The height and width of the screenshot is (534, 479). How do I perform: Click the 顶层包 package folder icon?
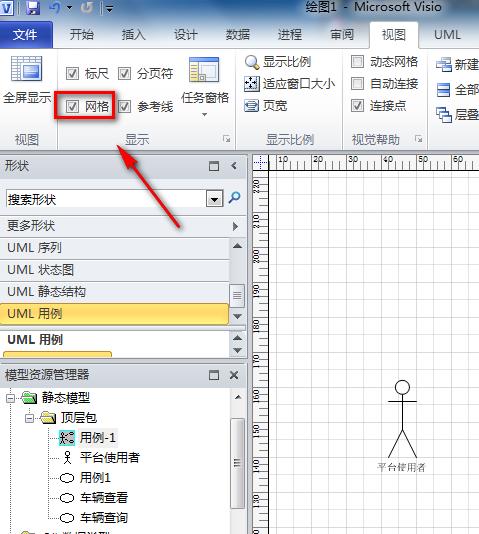tap(48, 418)
